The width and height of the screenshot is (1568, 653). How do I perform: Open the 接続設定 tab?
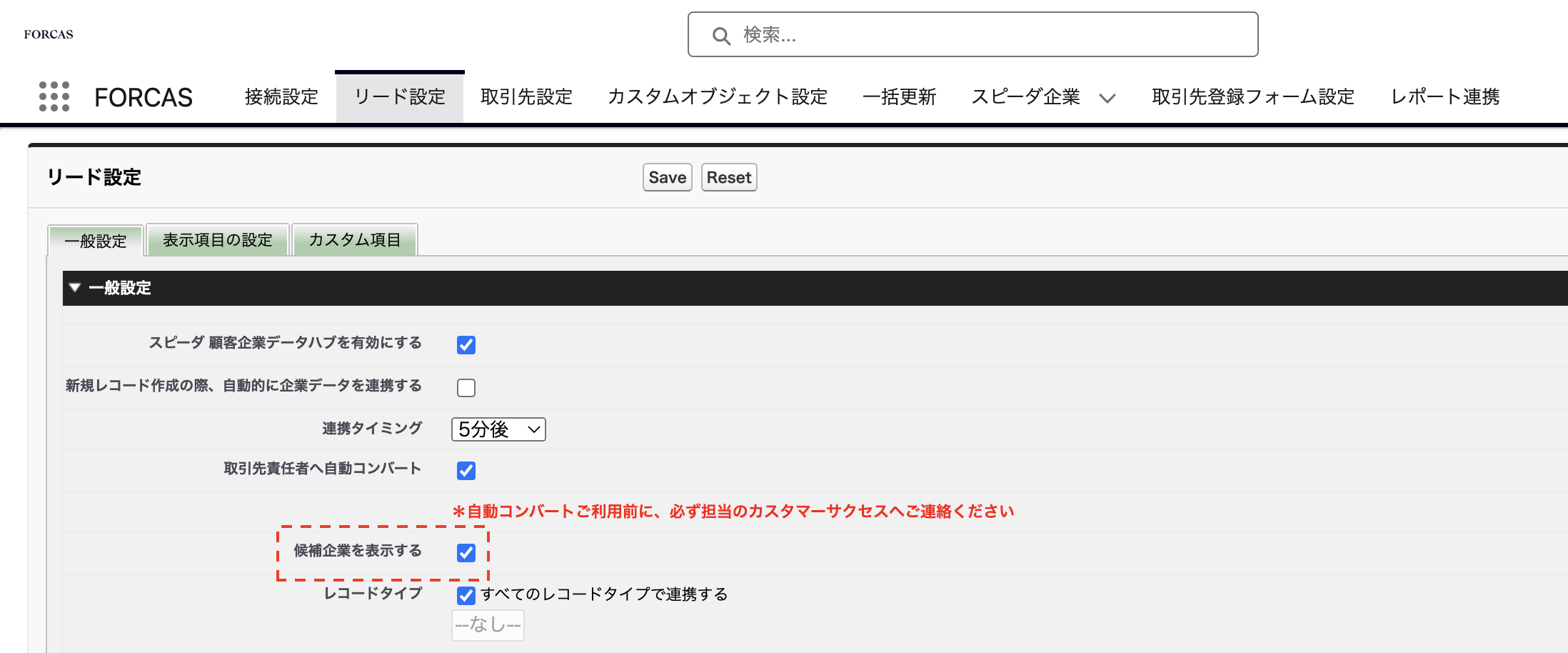(x=281, y=97)
